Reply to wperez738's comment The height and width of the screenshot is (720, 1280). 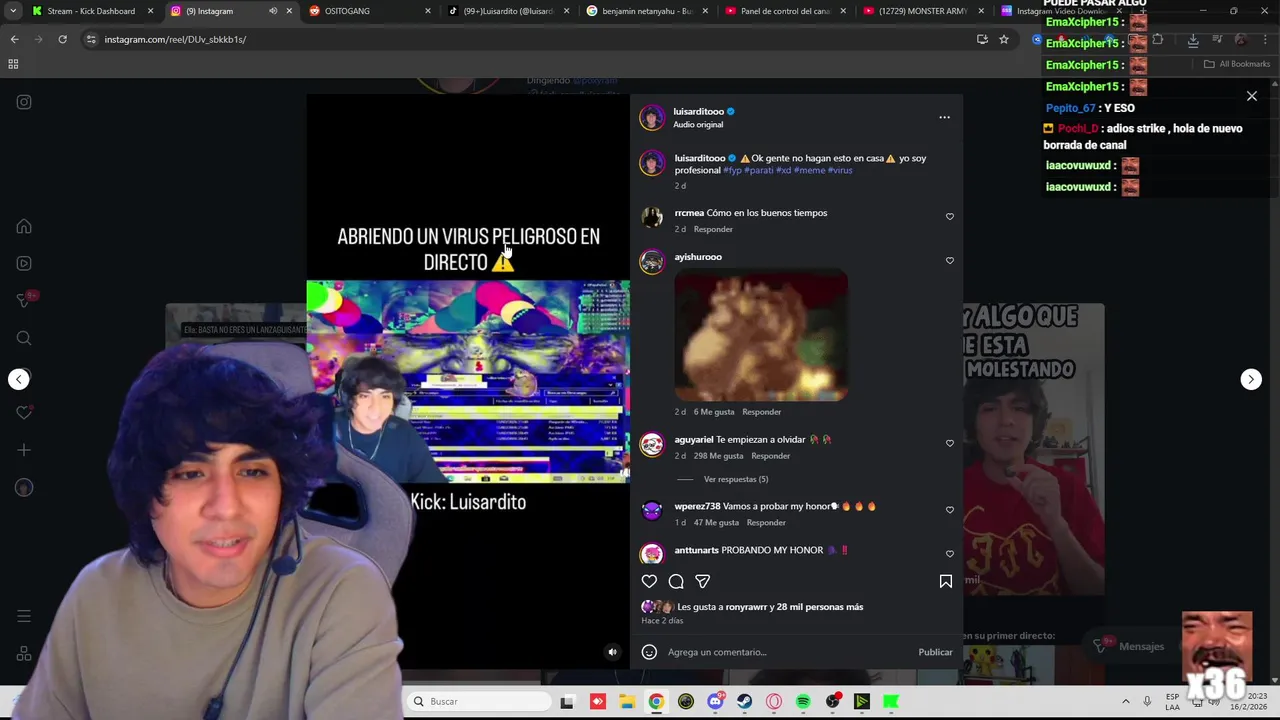766,522
